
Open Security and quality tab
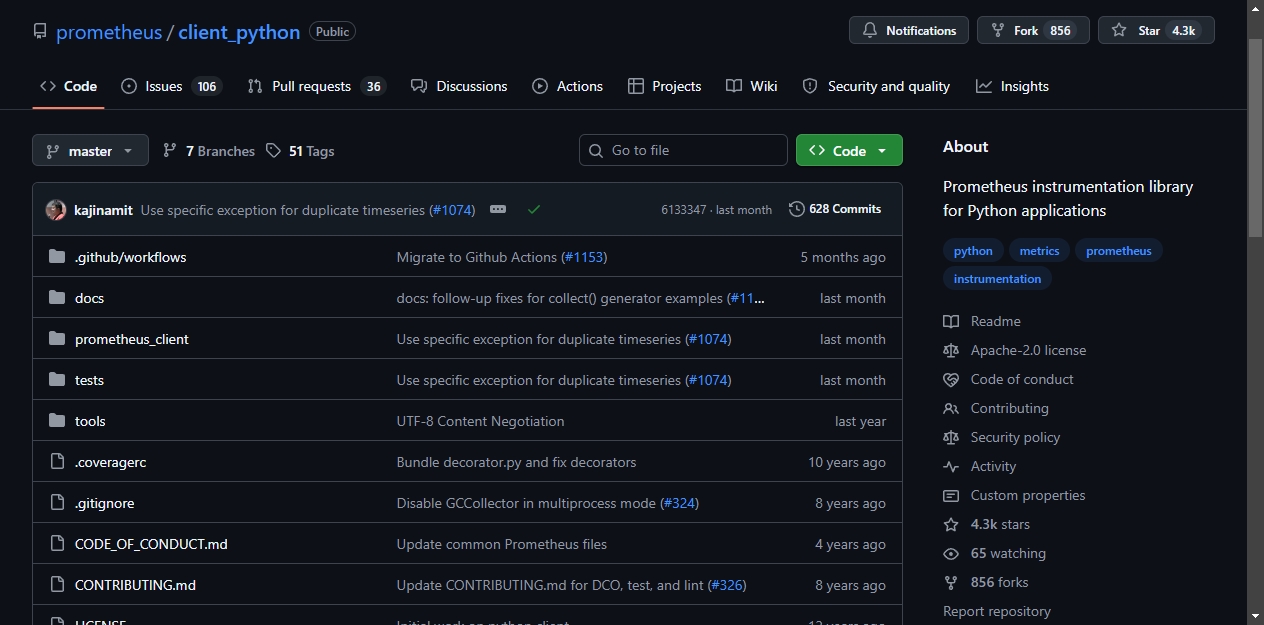coord(876,86)
